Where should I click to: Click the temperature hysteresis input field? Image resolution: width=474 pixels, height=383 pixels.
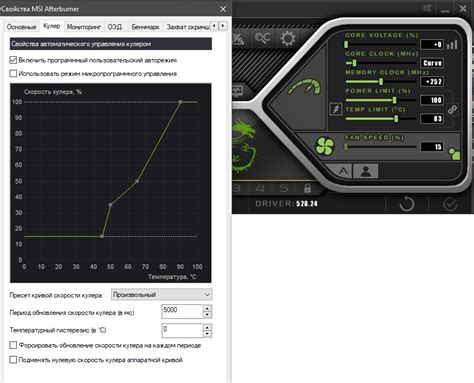[182, 330]
